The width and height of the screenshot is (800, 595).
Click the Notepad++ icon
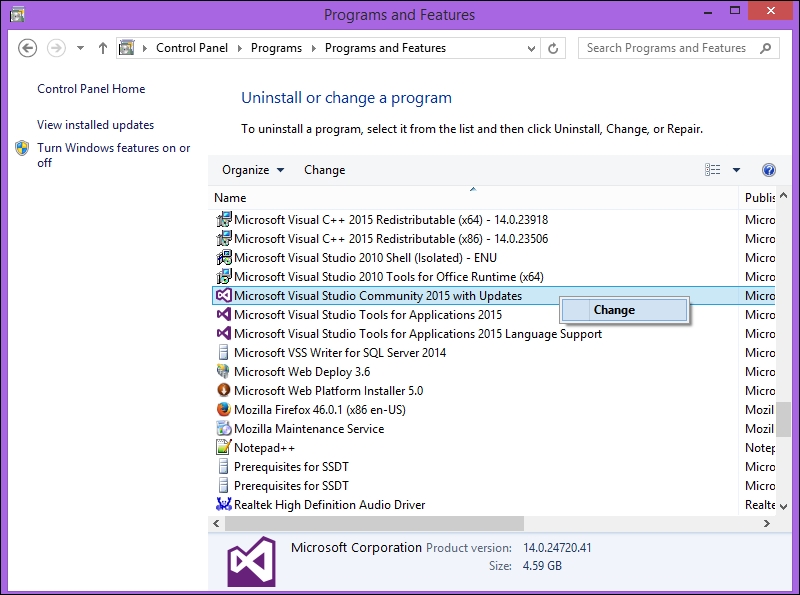(223, 448)
